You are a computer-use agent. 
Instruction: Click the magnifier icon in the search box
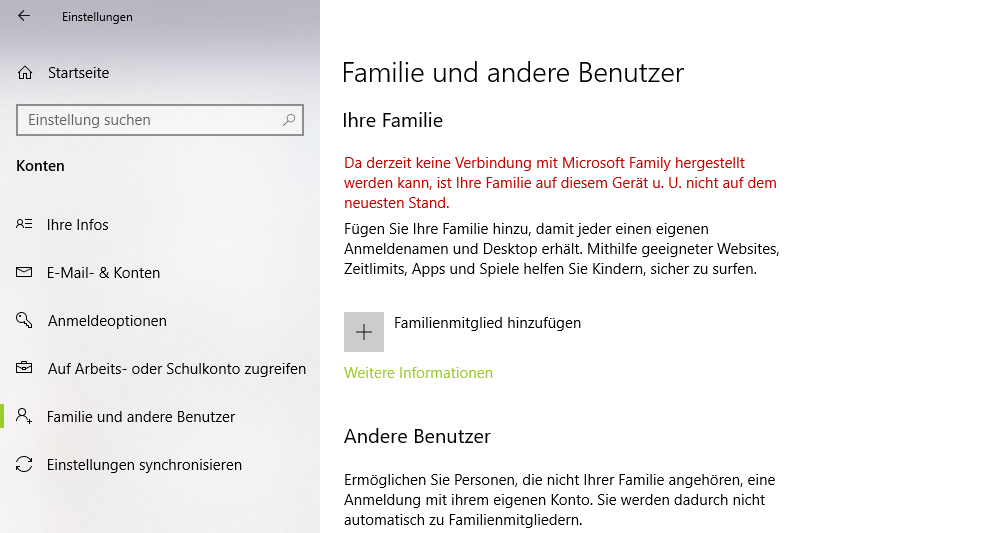(x=289, y=120)
